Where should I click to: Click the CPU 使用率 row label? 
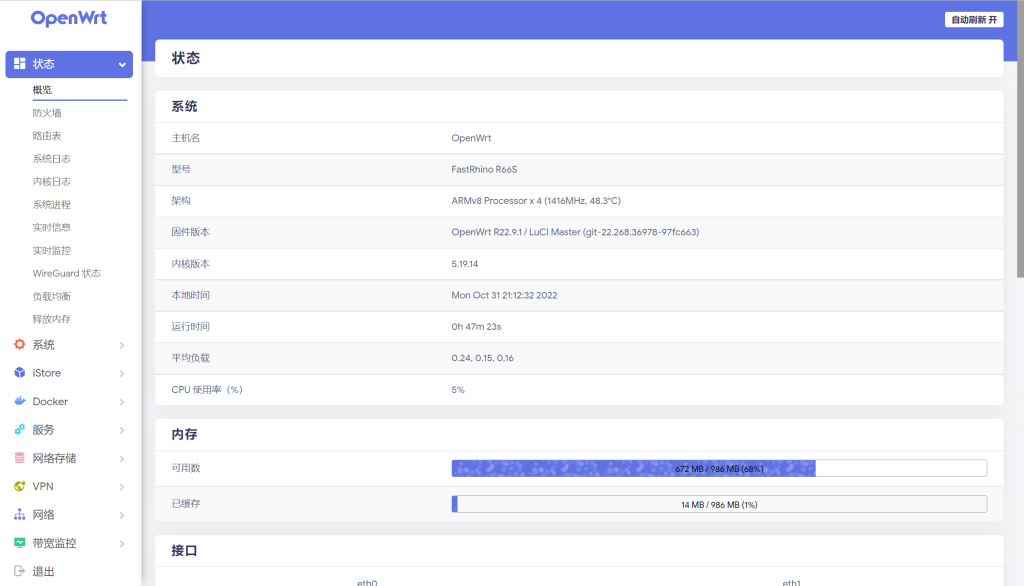[x=206, y=389]
